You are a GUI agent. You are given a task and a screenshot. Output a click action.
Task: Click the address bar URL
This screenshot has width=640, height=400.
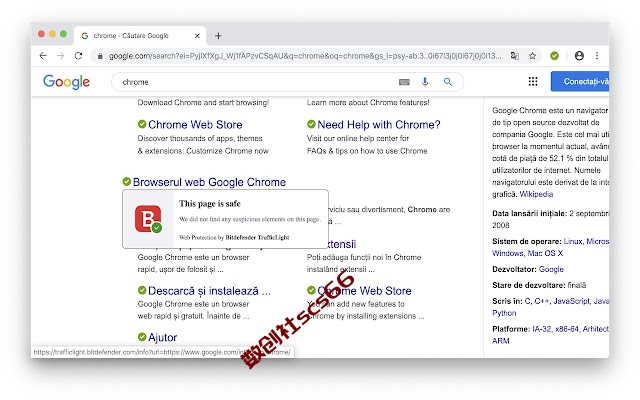[x=305, y=56]
